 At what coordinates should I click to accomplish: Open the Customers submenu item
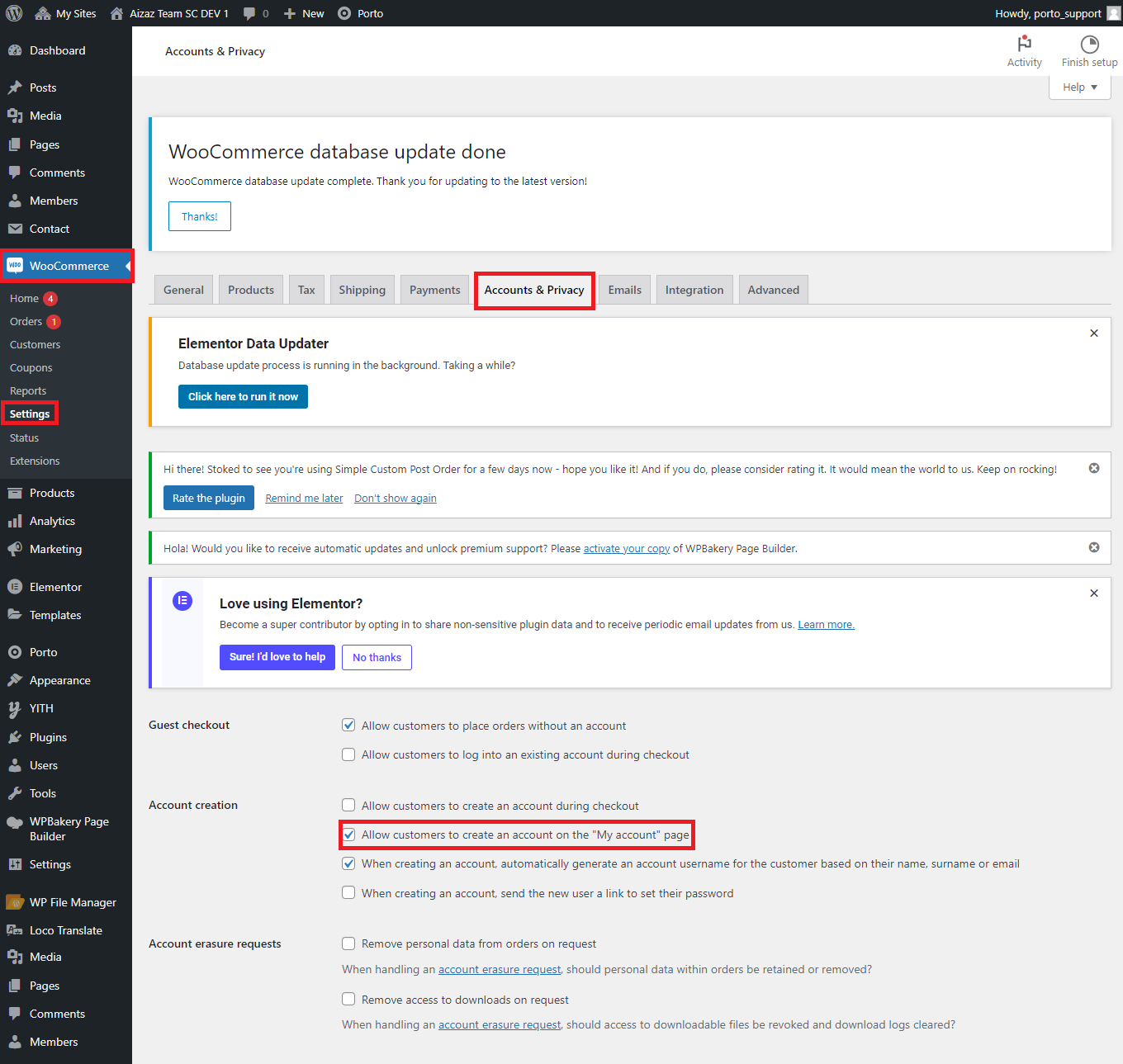pyautogui.click(x=35, y=345)
